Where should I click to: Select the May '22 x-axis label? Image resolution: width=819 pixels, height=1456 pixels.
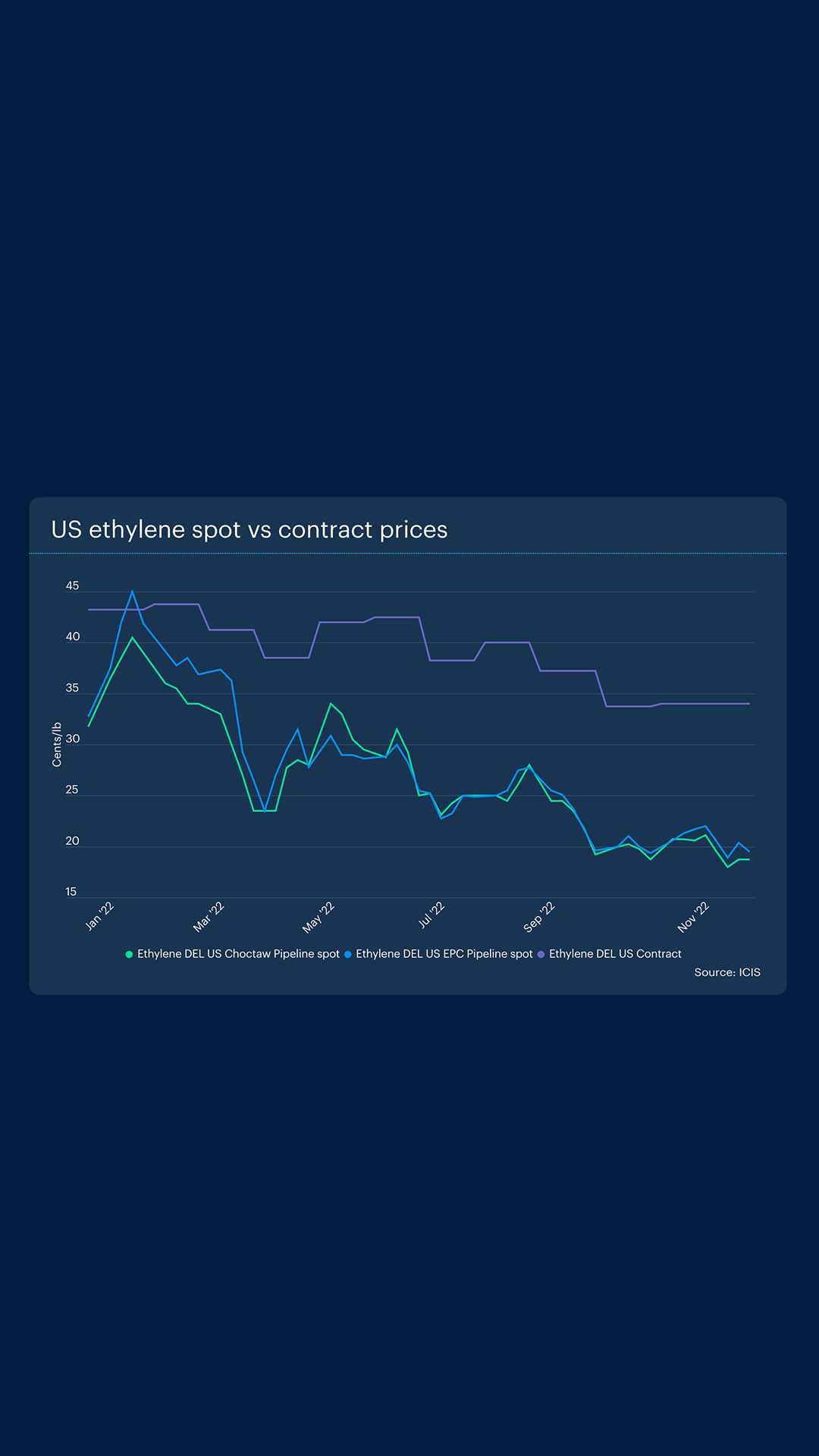click(319, 916)
